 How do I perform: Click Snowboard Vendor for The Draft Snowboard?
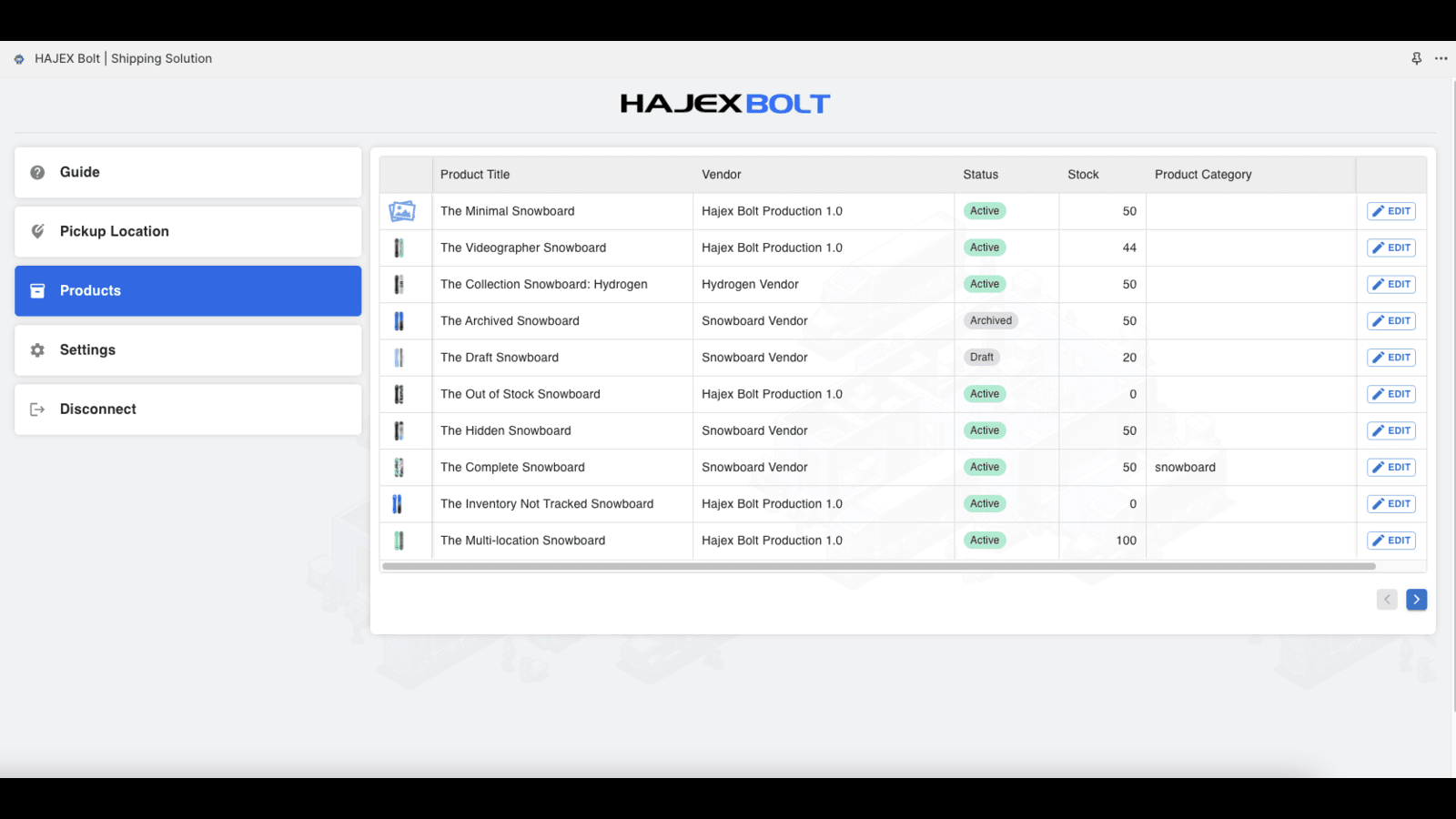tap(754, 358)
